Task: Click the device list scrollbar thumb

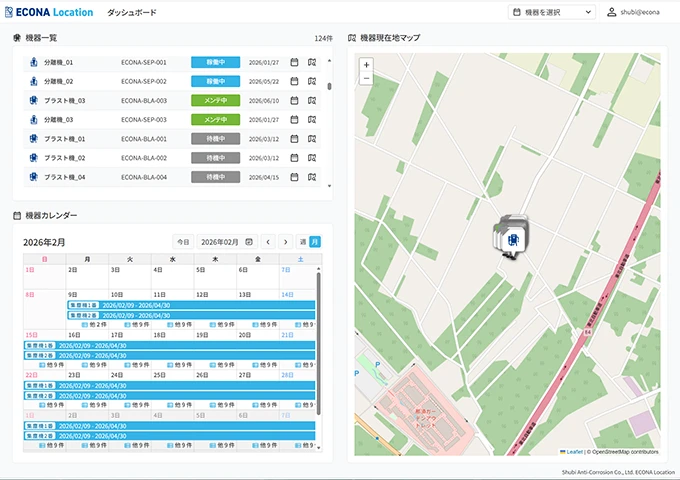Action: pyautogui.click(x=330, y=86)
